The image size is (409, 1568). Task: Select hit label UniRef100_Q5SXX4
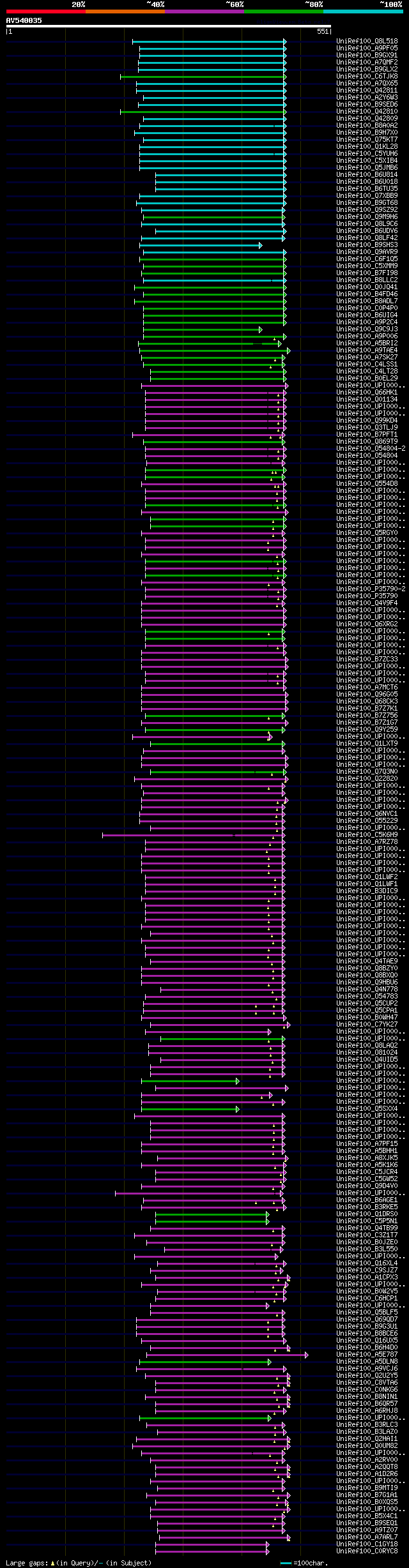367,1109
